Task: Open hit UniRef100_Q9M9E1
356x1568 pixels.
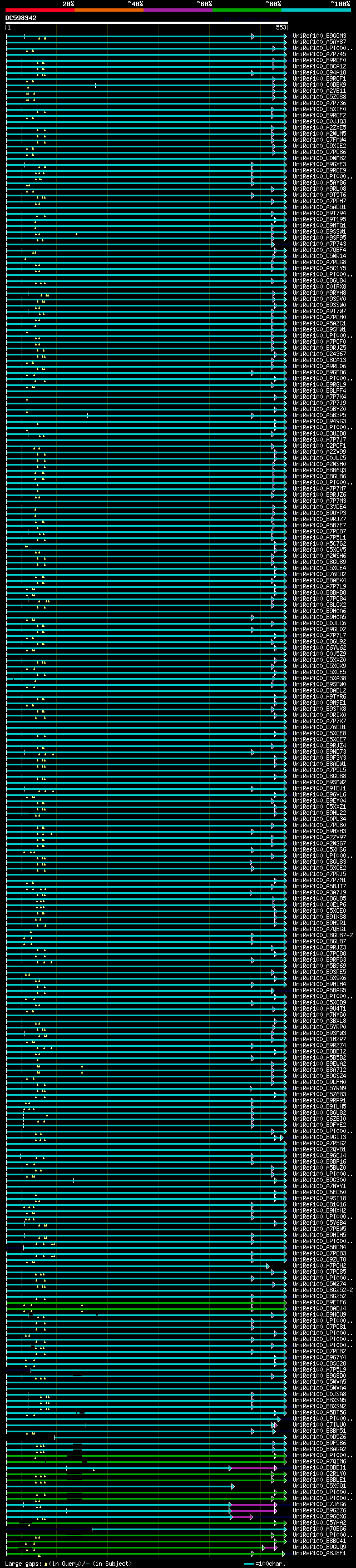Action: click(319, 703)
